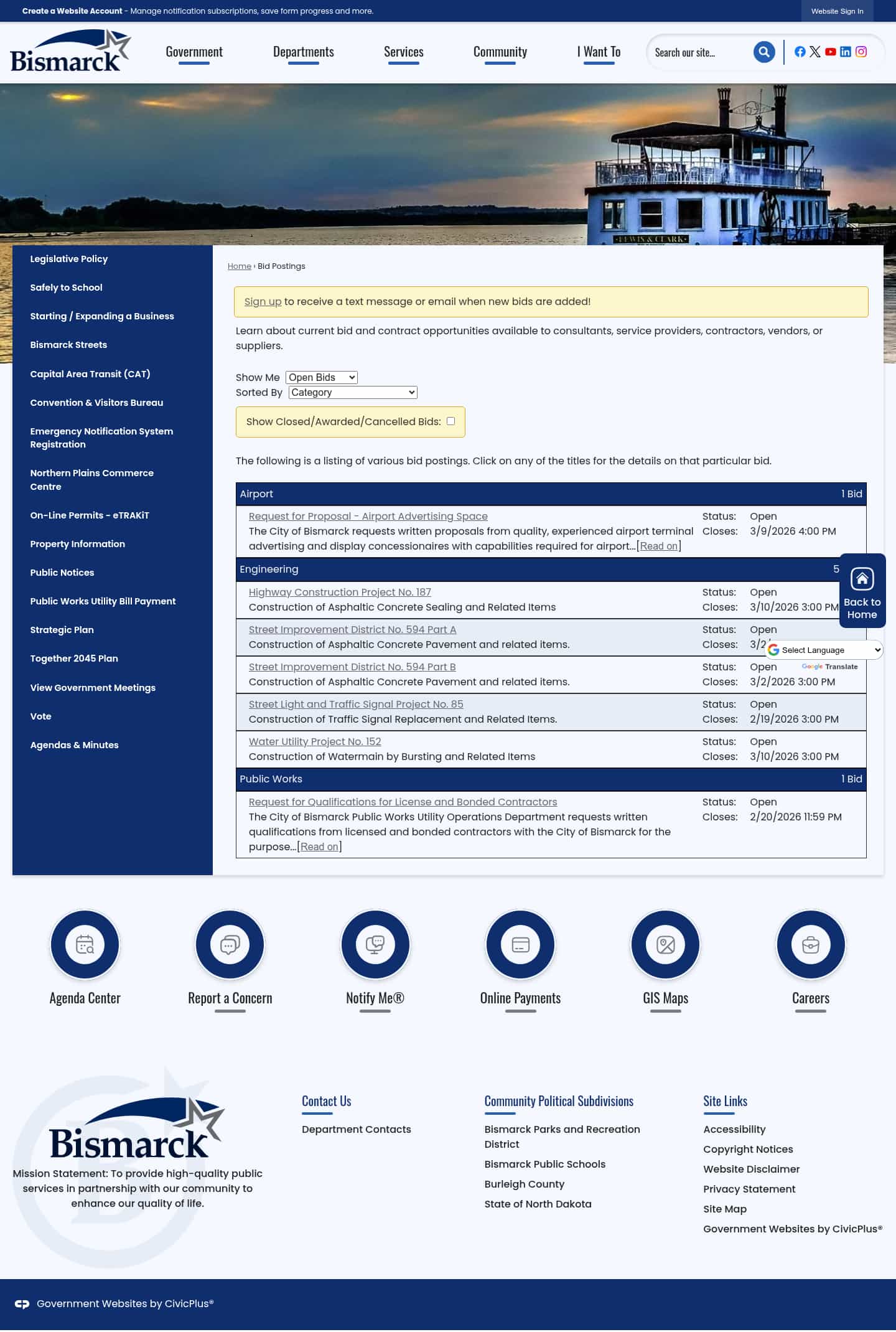Select View Government Meetings sidebar item

(x=93, y=688)
